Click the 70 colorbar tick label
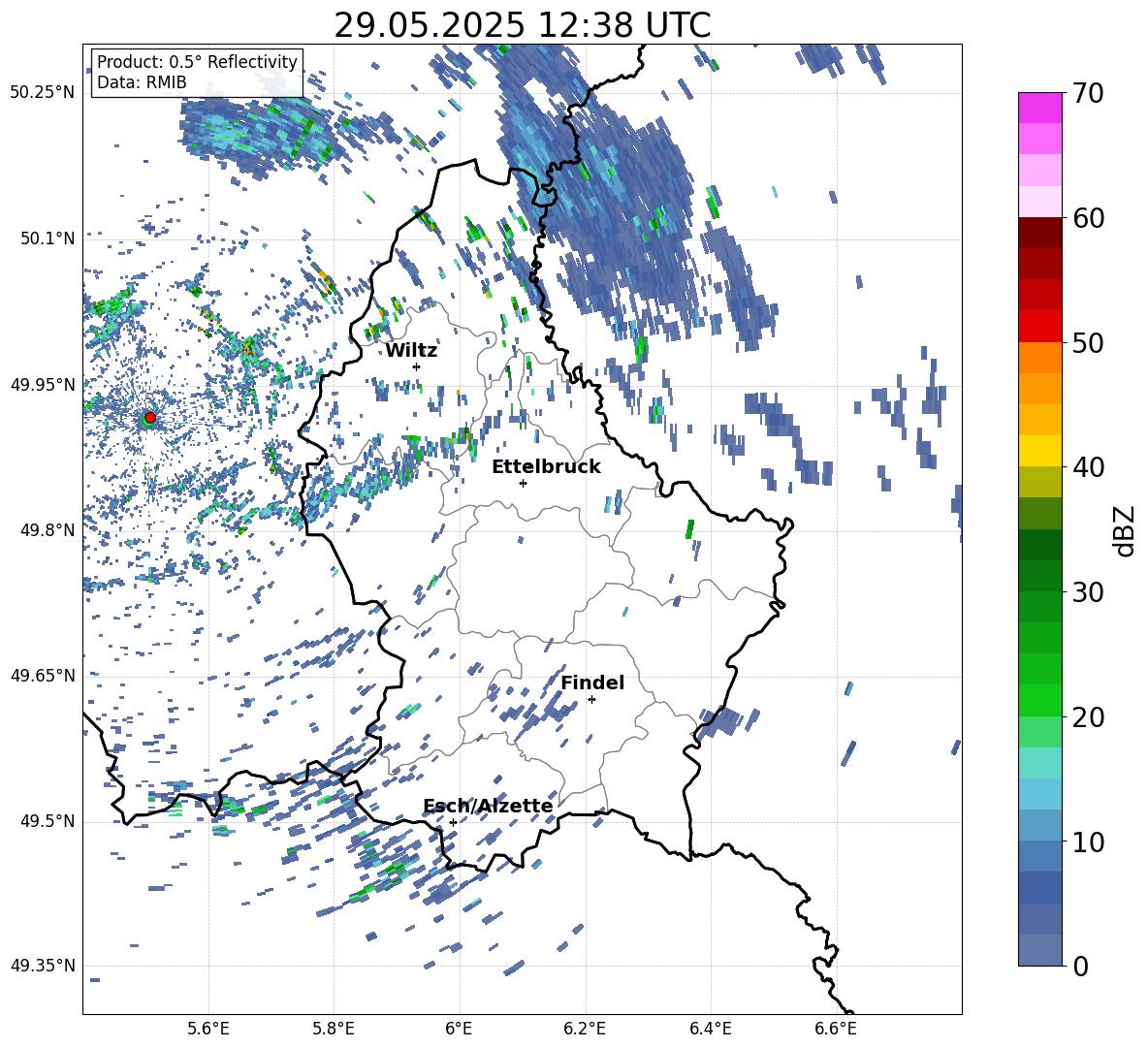Image resolution: width=1148 pixels, height=1048 pixels. pyautogui.click(x=1088, y=93)
